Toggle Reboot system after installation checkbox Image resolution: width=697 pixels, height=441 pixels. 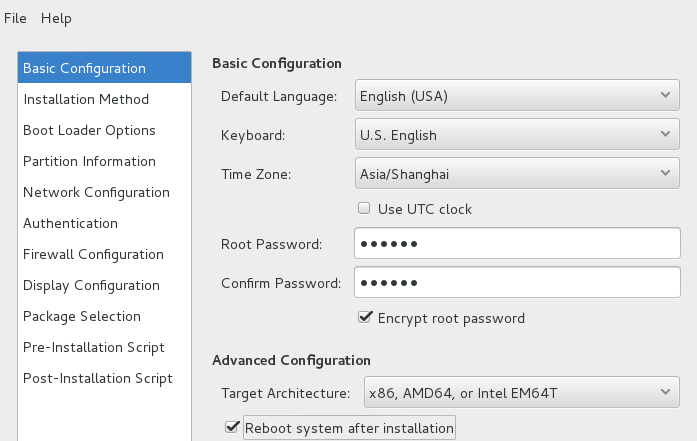(x=232, y=427)
